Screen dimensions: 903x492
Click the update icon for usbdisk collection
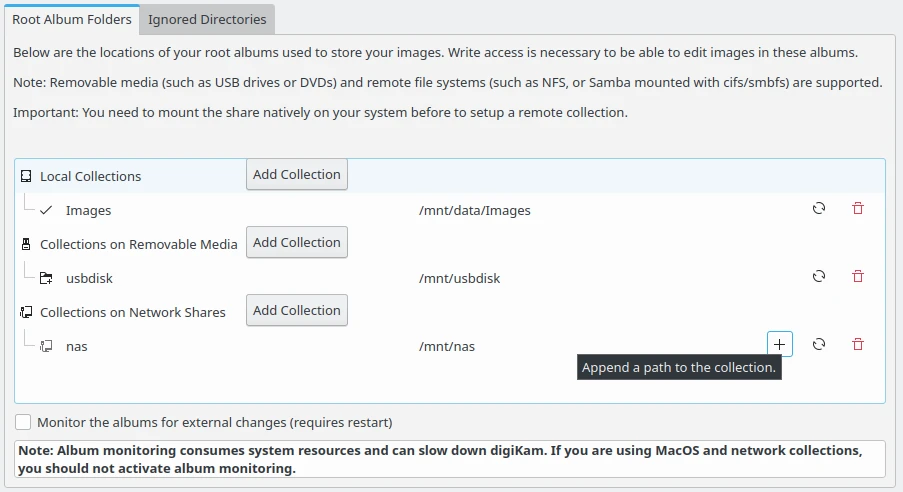pos(819,277)
